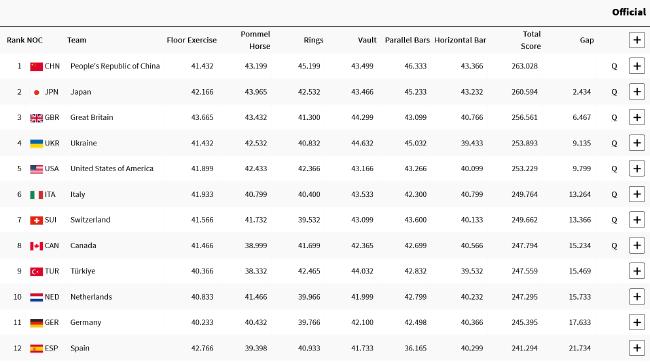Expand Germany row details
The width and height of the screenshot is (650, 362).
coord(637,322)
